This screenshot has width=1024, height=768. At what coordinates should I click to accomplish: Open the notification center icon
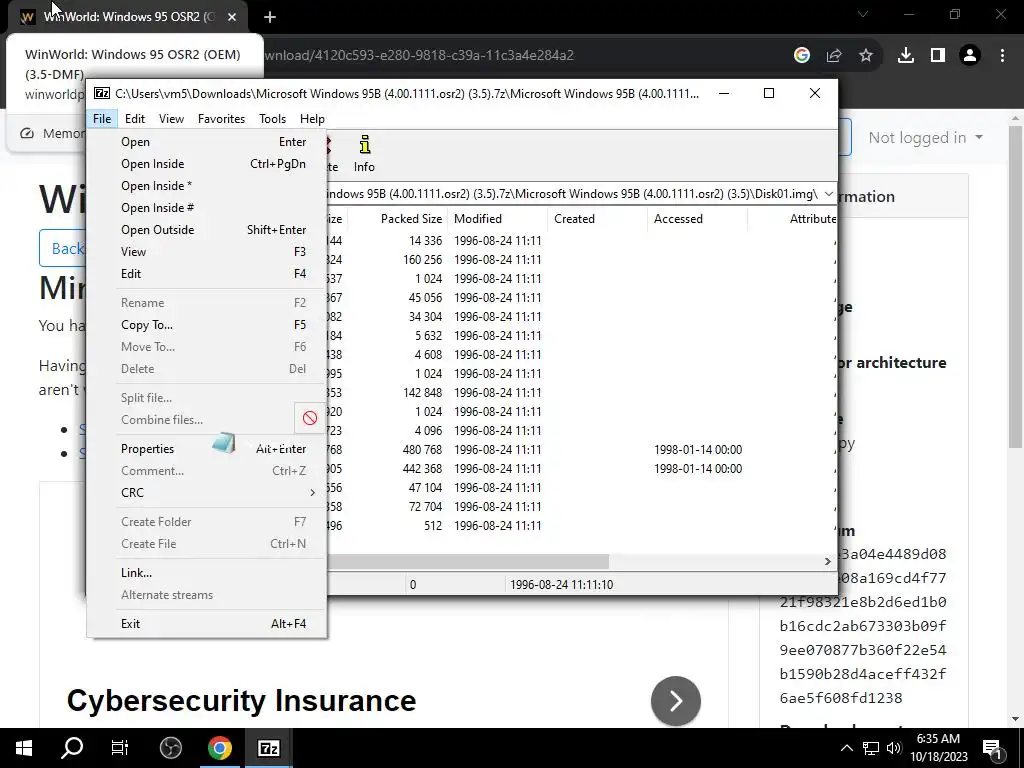992,748
